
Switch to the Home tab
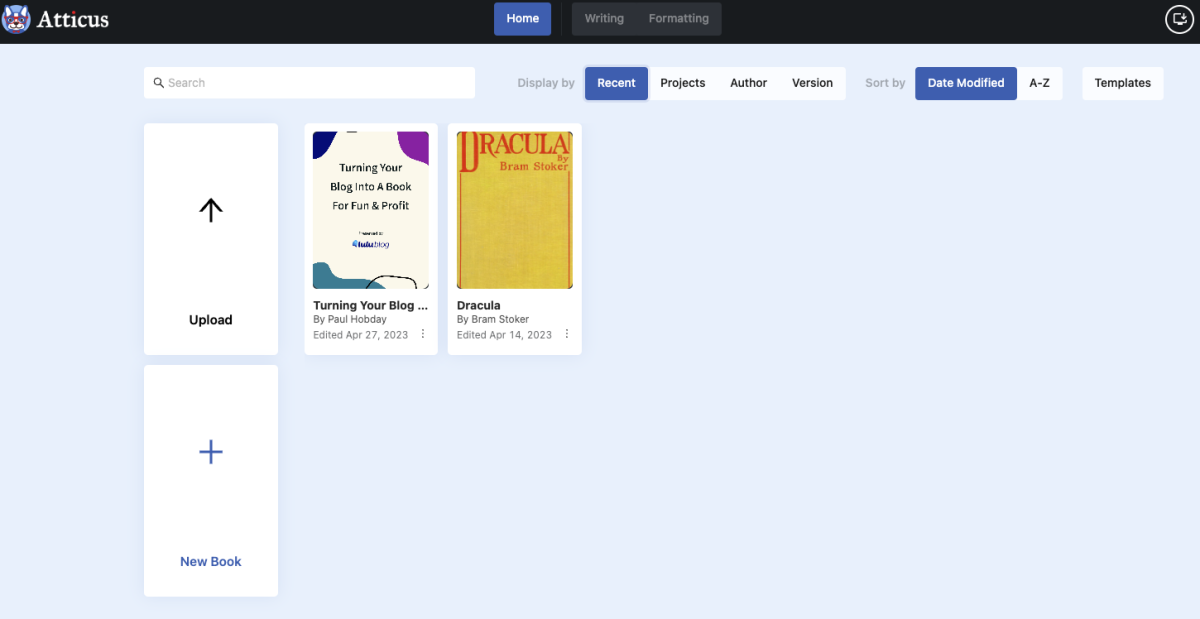(522, 19)
